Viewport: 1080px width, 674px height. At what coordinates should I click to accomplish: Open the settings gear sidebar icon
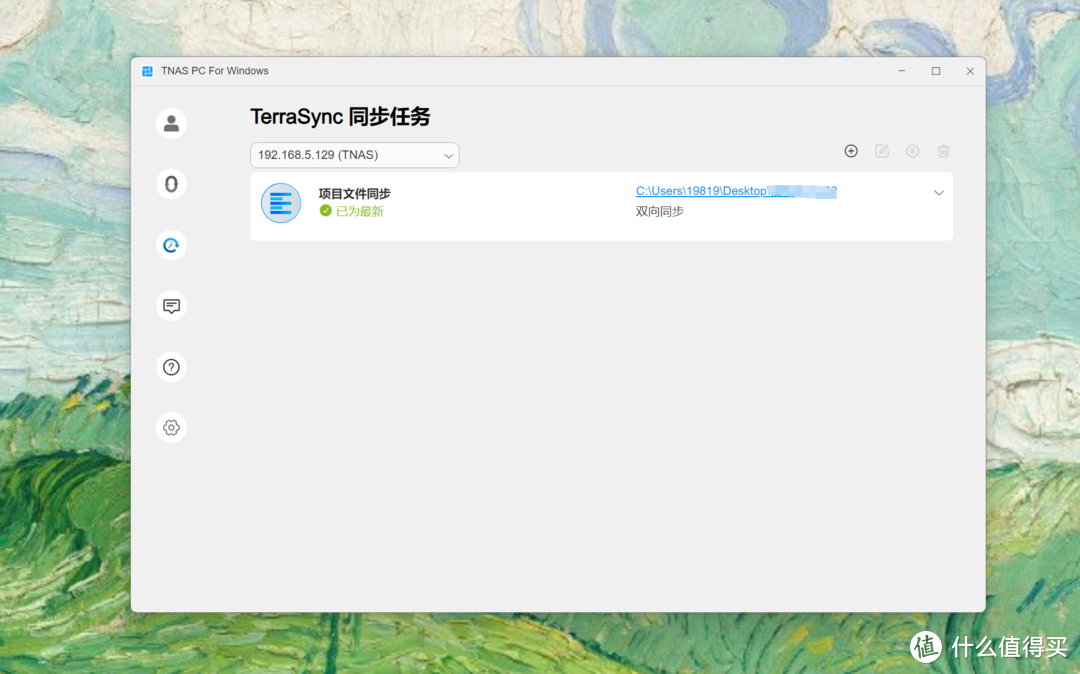click(171, 428)
